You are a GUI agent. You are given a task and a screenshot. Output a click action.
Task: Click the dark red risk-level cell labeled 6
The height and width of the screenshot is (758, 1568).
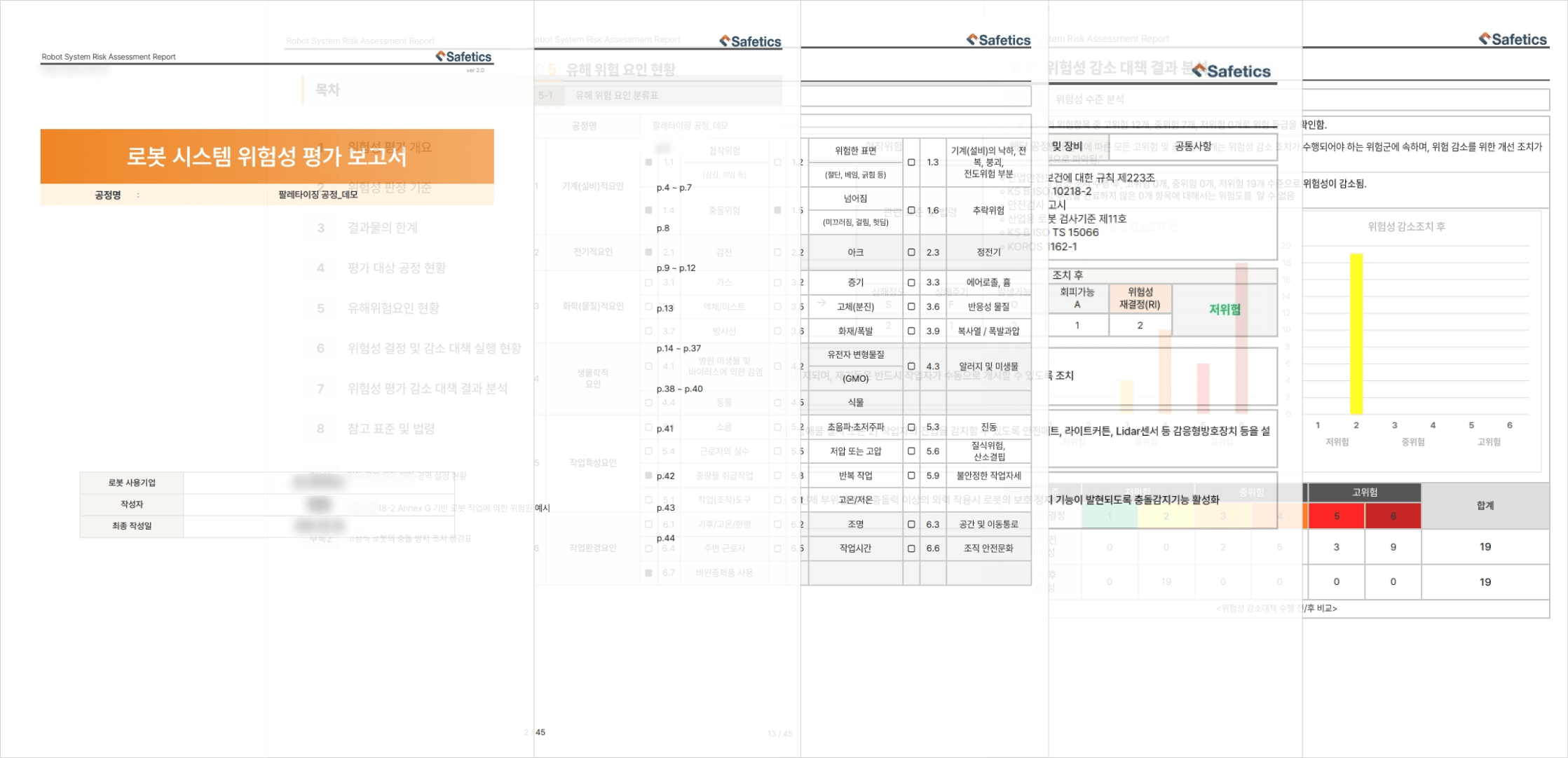point(1393,516)
